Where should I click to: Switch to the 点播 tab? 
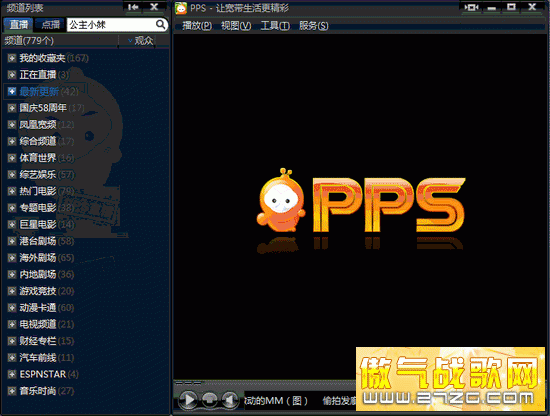tap(50, 25)
